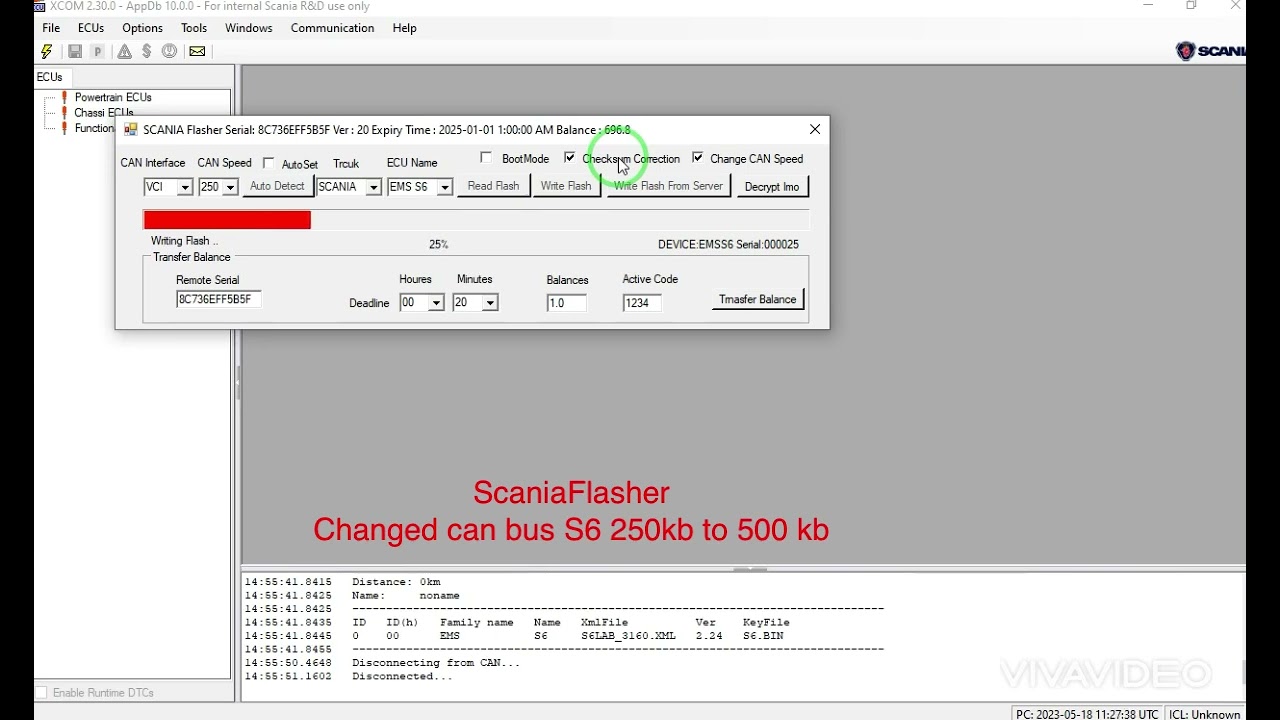This screenshot has width=1280, height=720.
Task: Open the Windows menu
Action: pos(249,28)
